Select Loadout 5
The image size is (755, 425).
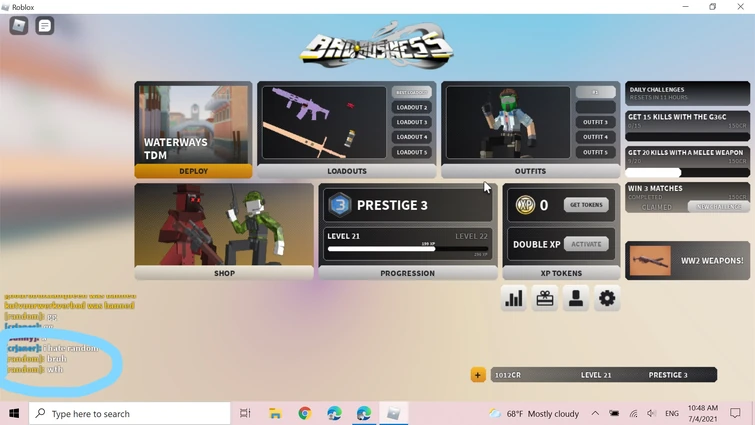(412, 152)
